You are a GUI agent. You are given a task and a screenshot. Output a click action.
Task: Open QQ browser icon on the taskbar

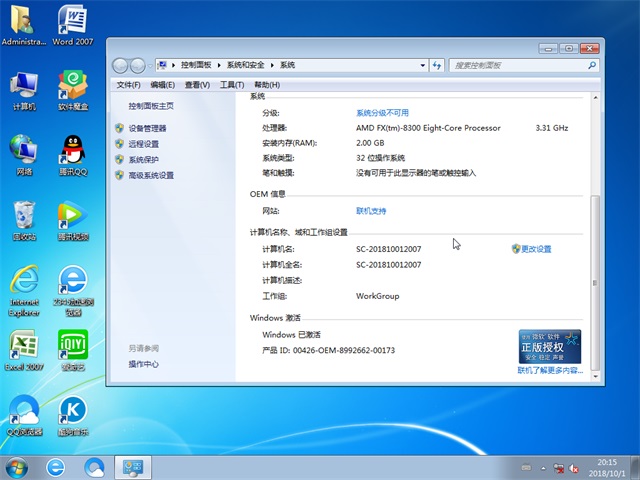point(94,467)
